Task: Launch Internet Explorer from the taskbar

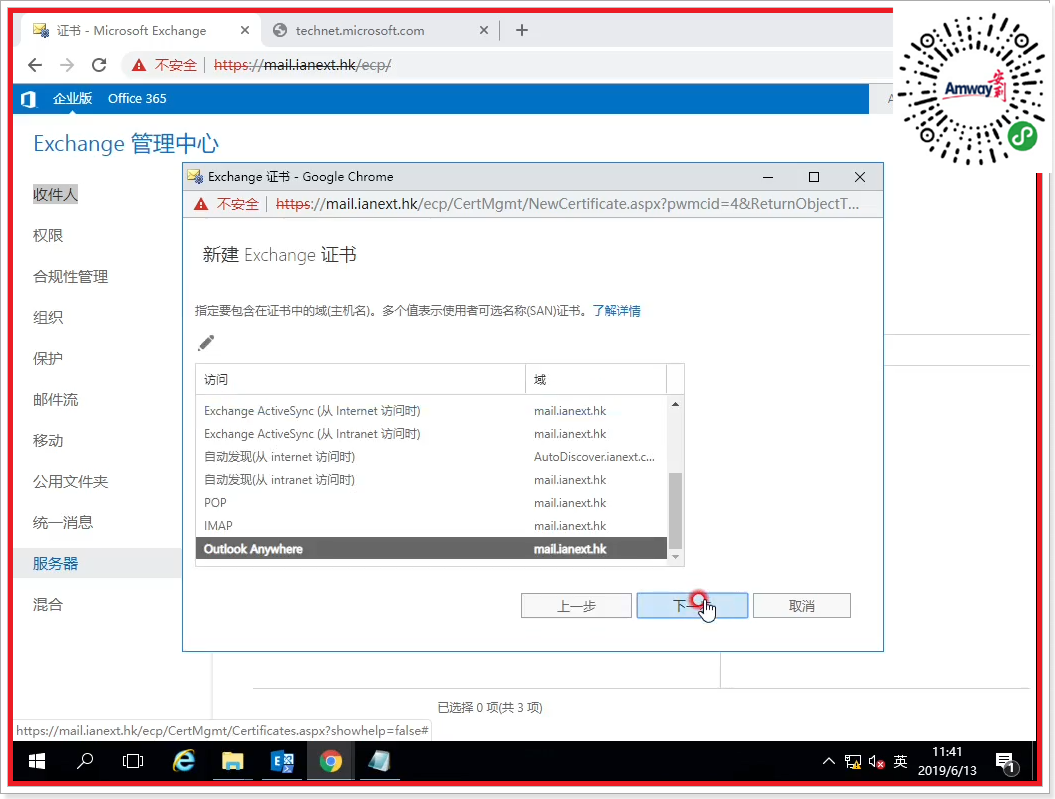Action: point(184,761)
